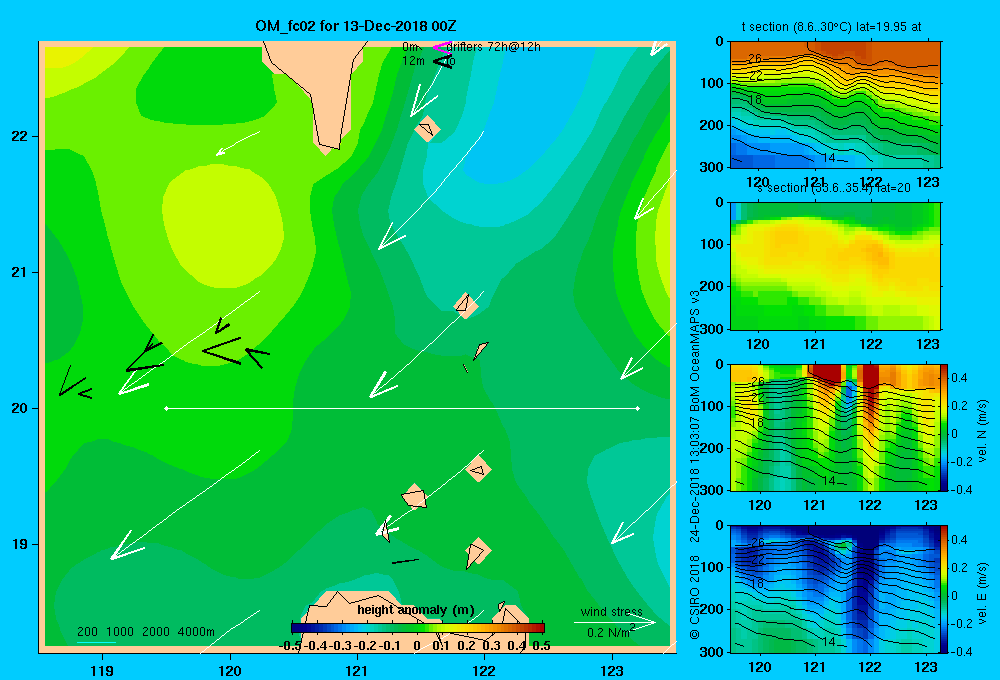The height and width of the screenshot is (680, 1000).
Task: Select the 'height anomaly (m)' label
Action: click(x=415, y=610)
